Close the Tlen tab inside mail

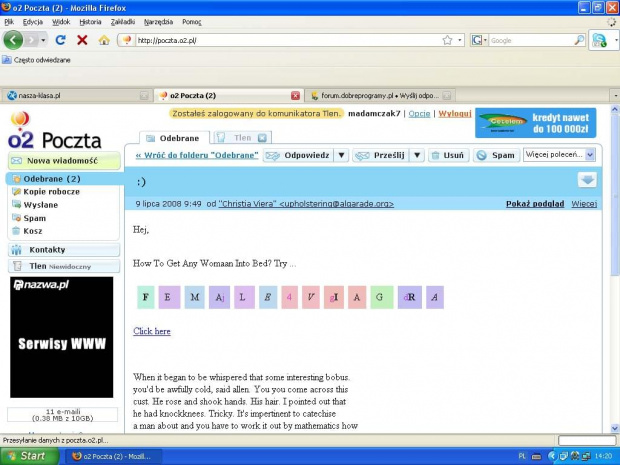pos(262,138)
